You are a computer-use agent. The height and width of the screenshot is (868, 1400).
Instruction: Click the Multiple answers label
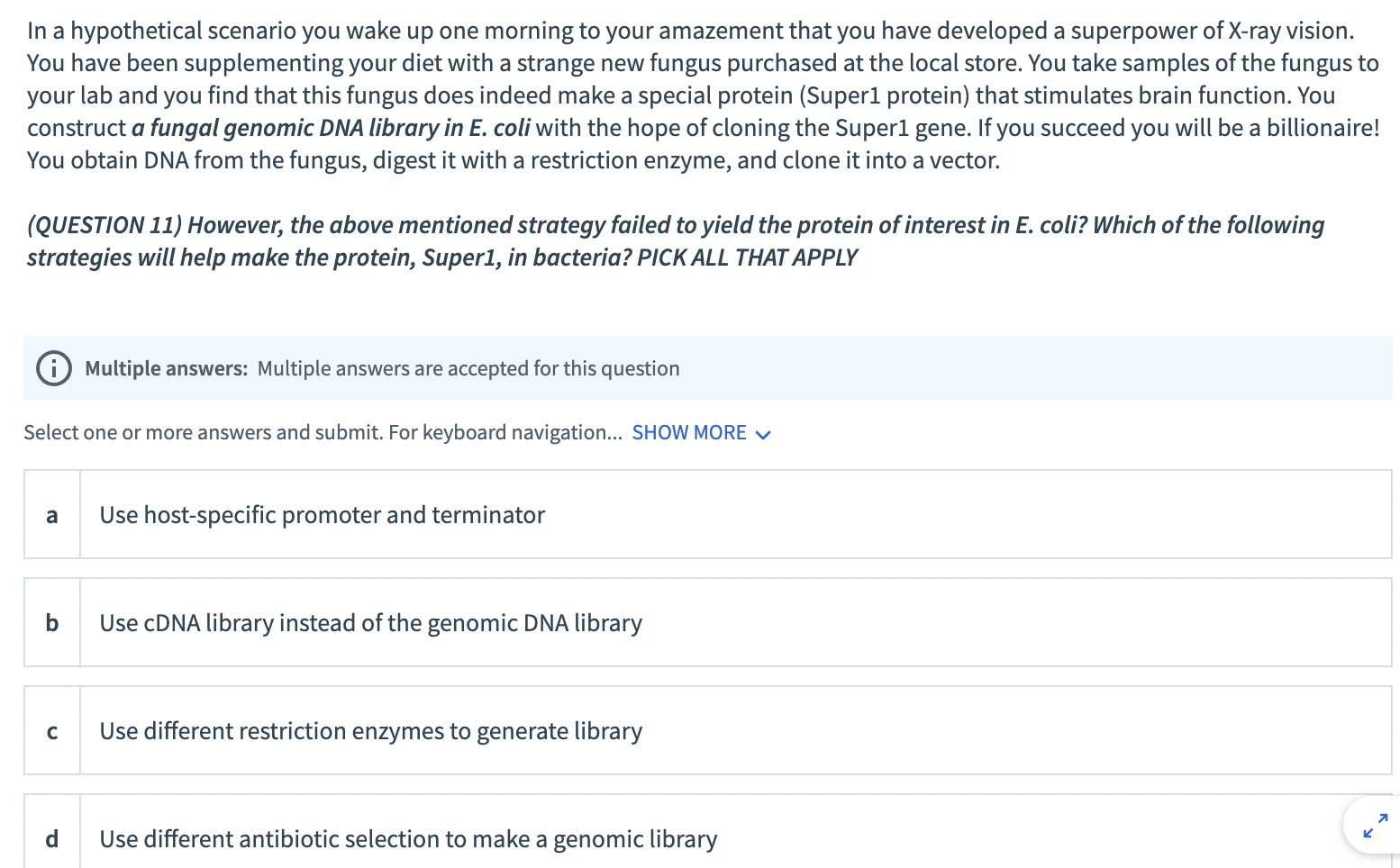click(166, 368)
